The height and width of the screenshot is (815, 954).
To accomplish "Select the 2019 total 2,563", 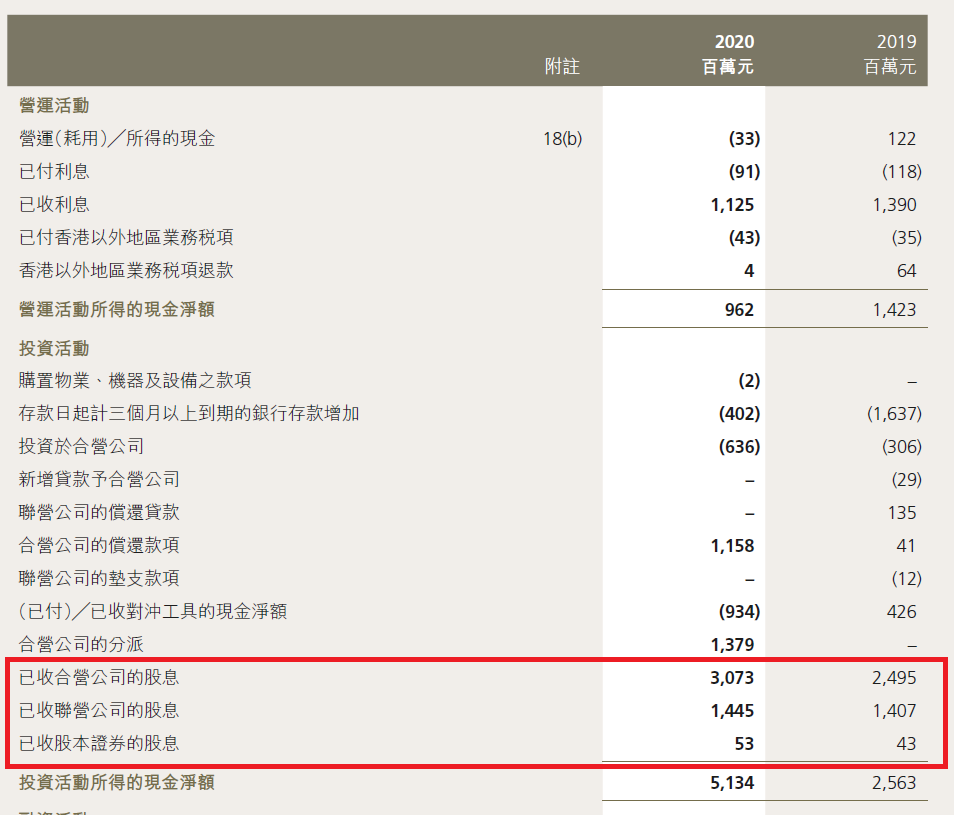I will (x=894, y=783).
